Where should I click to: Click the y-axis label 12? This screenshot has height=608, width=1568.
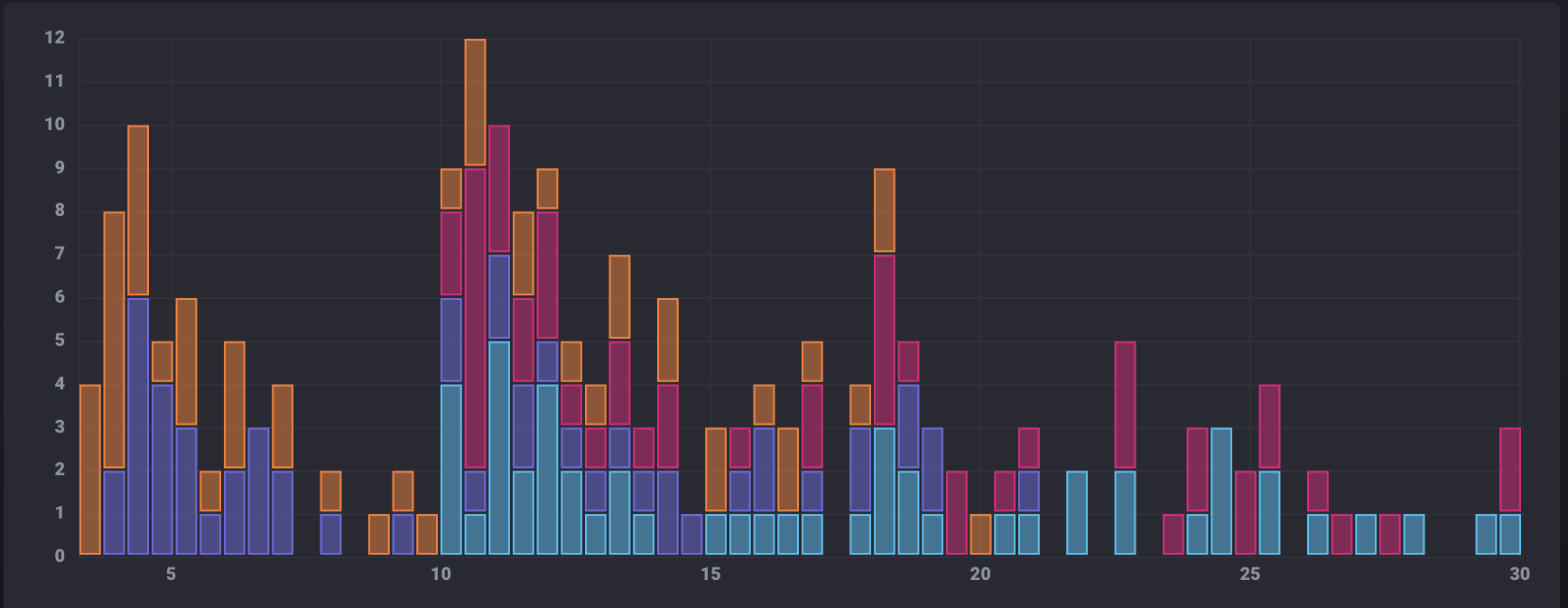pyautogui.click(x=55, y=38)
